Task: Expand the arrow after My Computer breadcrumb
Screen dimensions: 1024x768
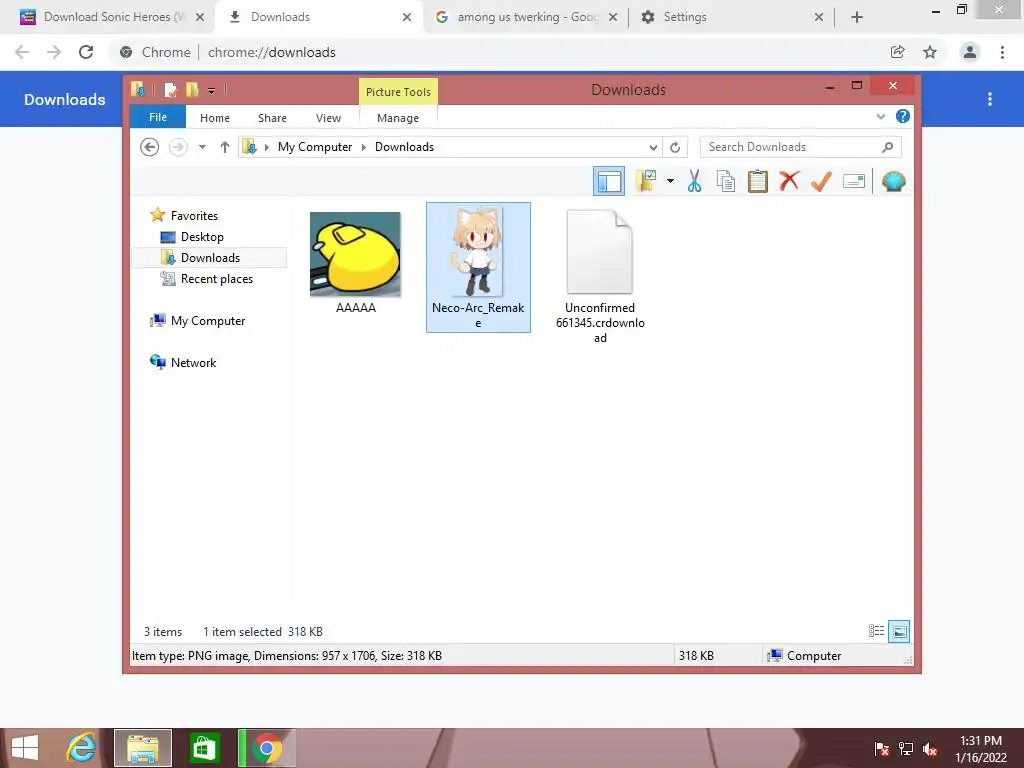Action: click(364, 147)
